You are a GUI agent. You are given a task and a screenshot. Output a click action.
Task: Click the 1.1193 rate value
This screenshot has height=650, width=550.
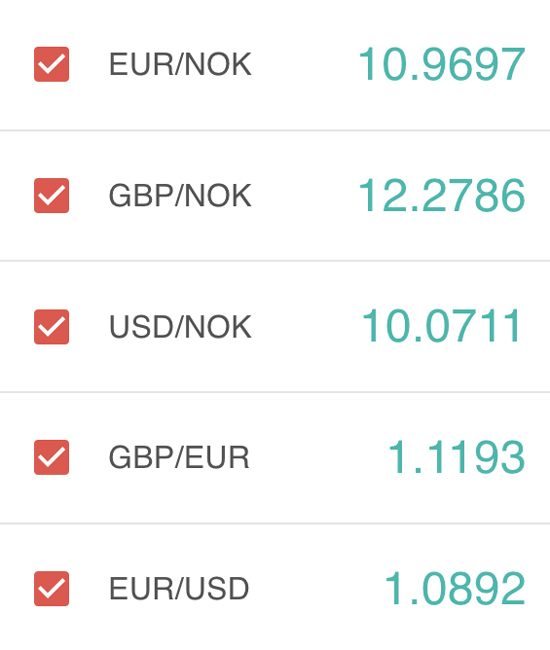coord(456,458)
